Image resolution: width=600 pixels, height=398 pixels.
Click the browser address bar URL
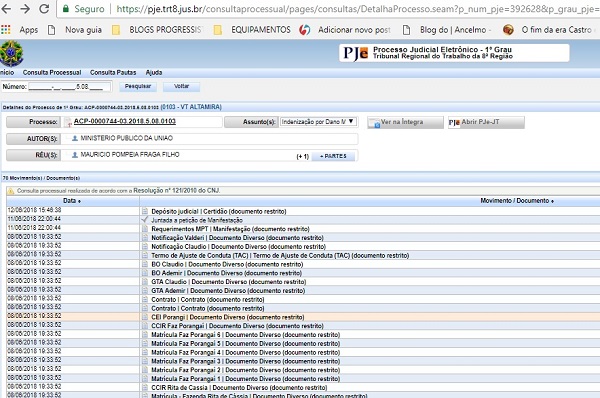point(358,8)
